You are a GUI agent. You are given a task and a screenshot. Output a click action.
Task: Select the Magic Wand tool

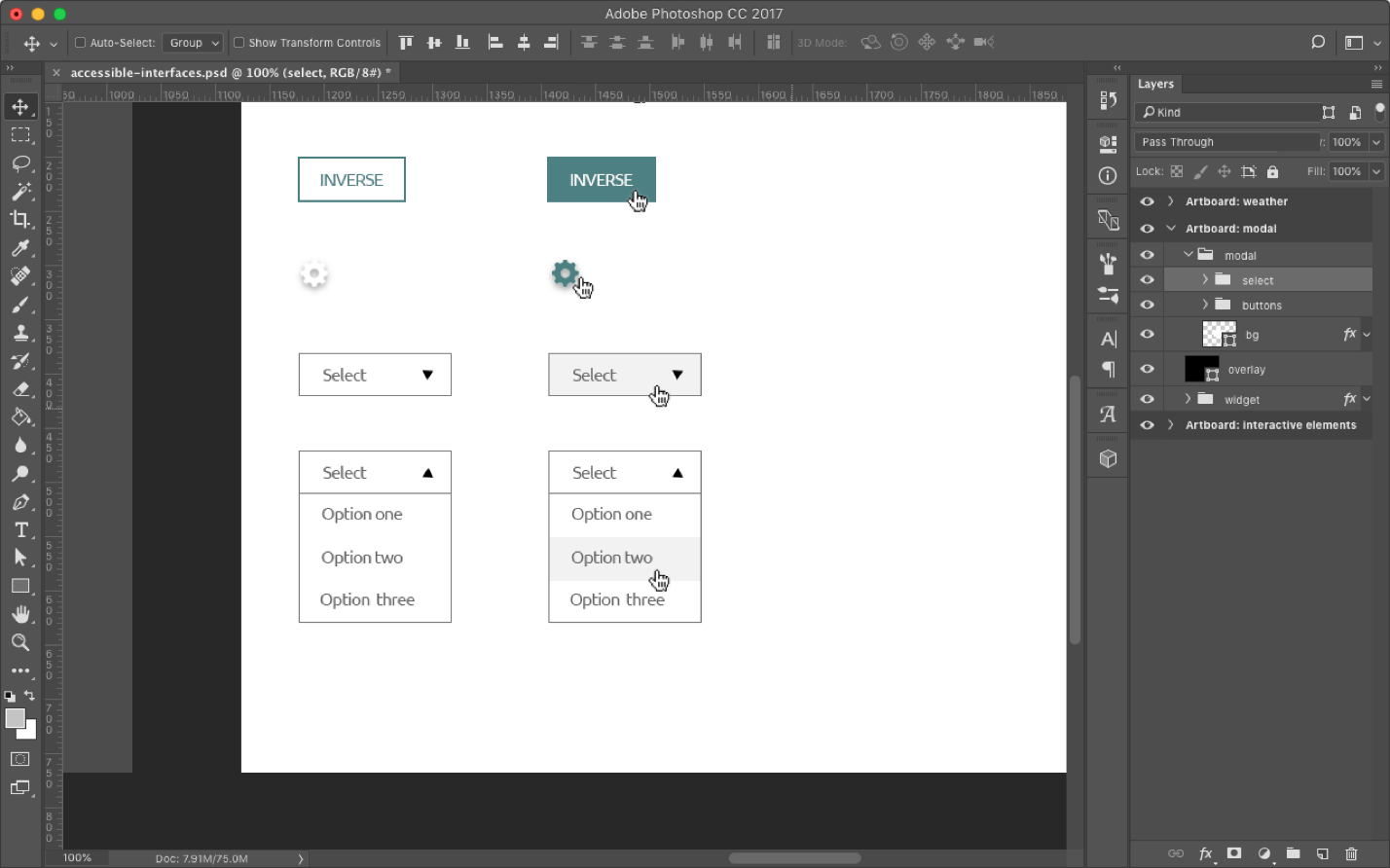(20, 192)
